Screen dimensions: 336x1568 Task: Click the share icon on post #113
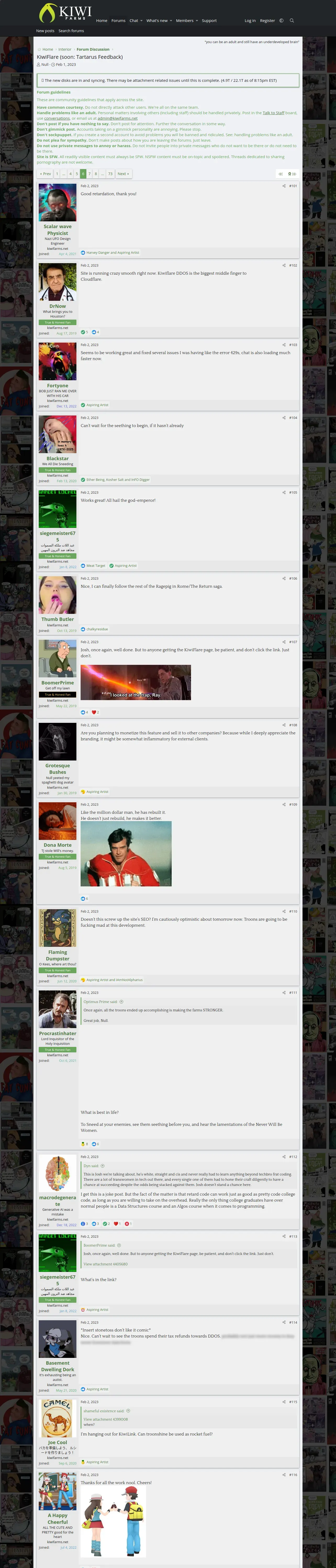point(284,1236)
